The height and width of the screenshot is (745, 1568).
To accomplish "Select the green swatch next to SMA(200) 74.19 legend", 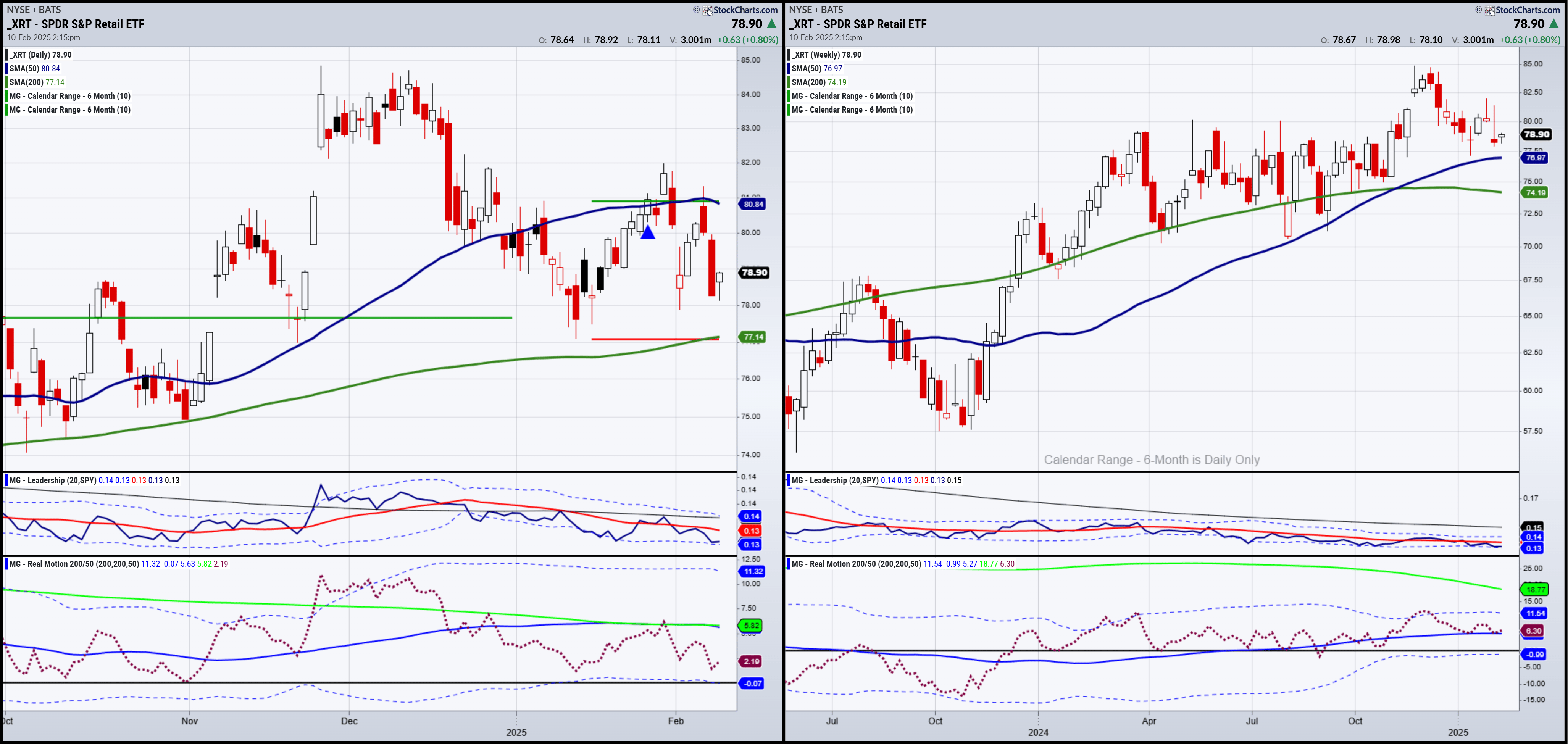I will tap(789, 82).
